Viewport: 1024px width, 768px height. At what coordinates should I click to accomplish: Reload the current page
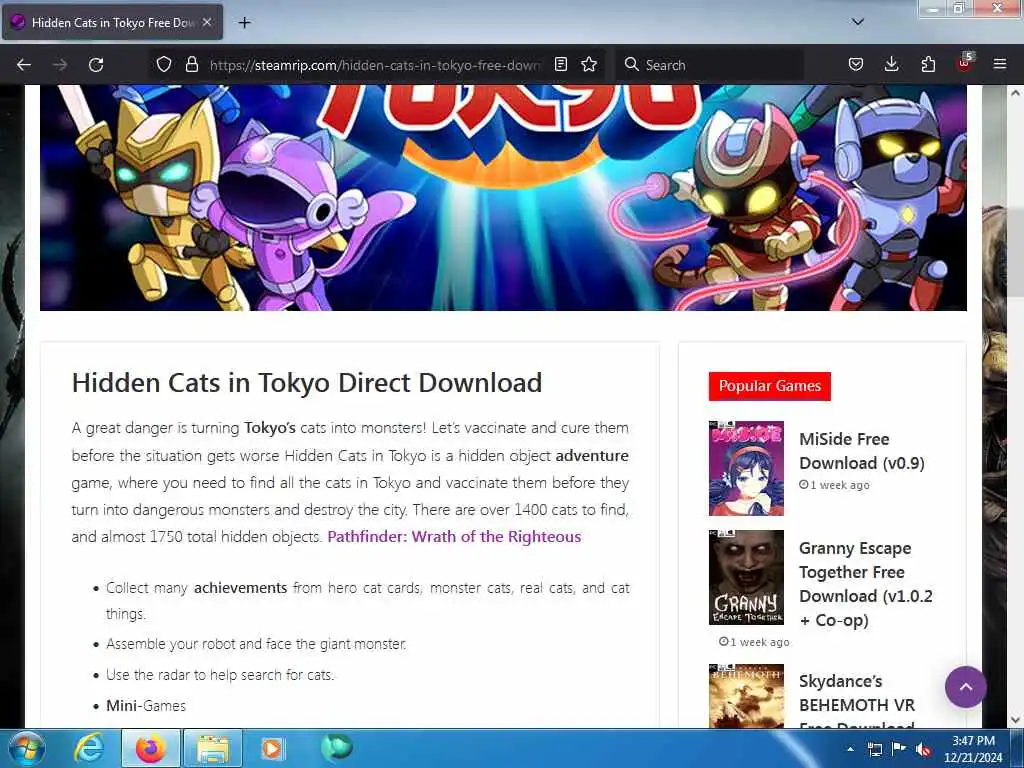(x=96, y=65)
